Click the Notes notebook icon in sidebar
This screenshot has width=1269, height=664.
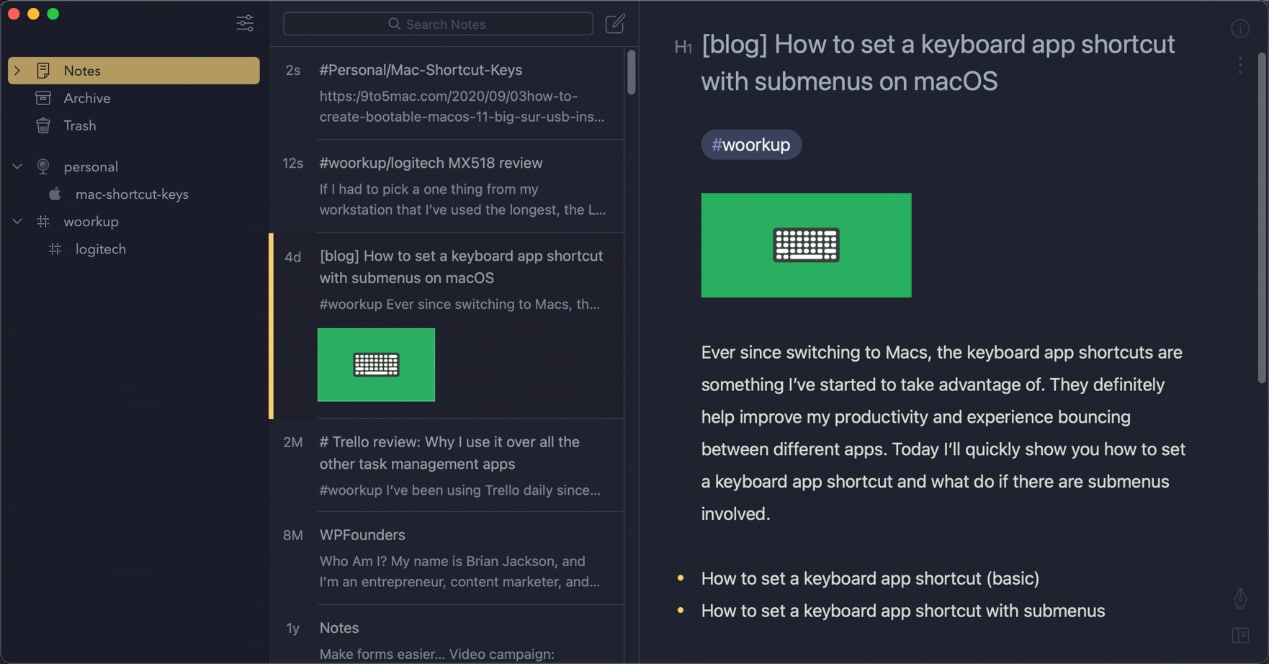[x=42, y=70]
